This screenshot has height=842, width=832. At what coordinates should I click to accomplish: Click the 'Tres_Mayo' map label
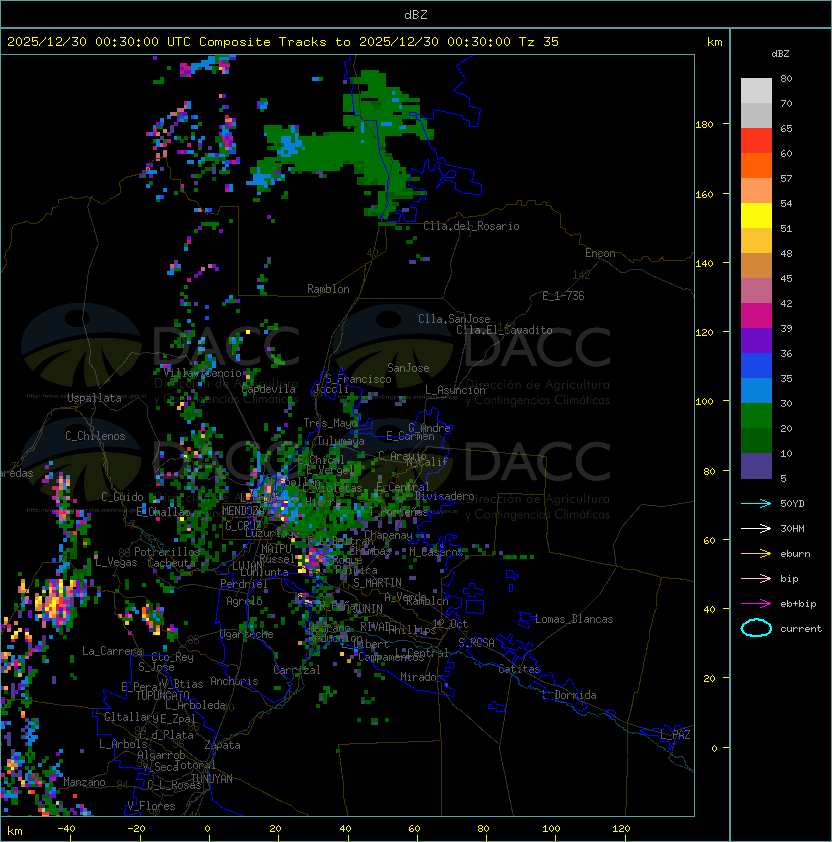point(330,423)
